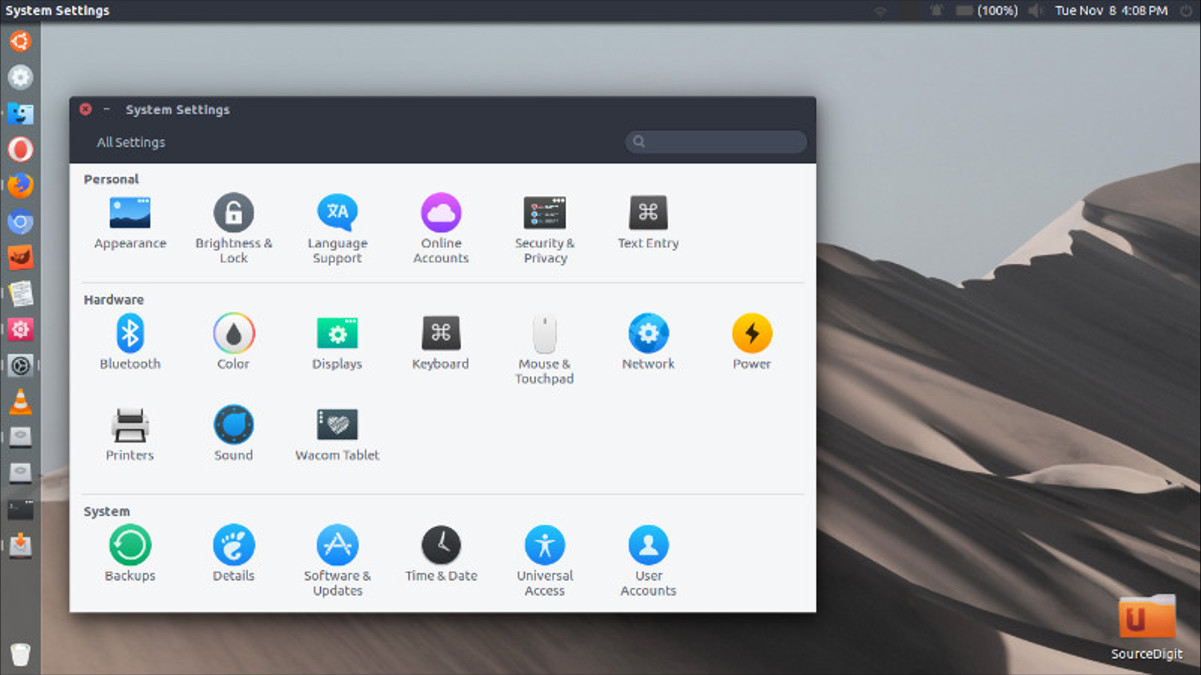Click the settings search field
This screenshot has height=675, width=1201.
click(x=716, y=142)
